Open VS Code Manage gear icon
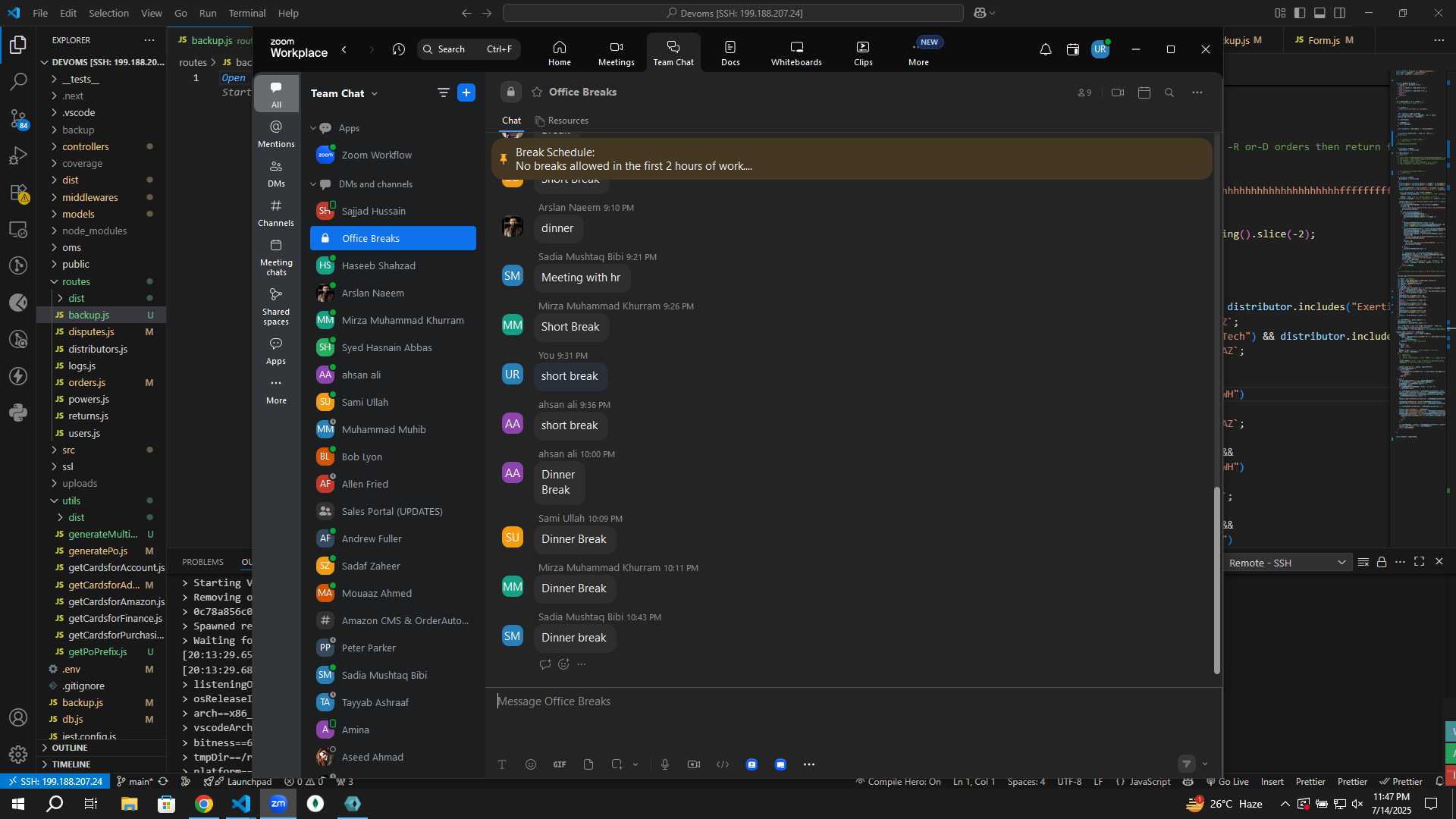 [x=18, y=755]
